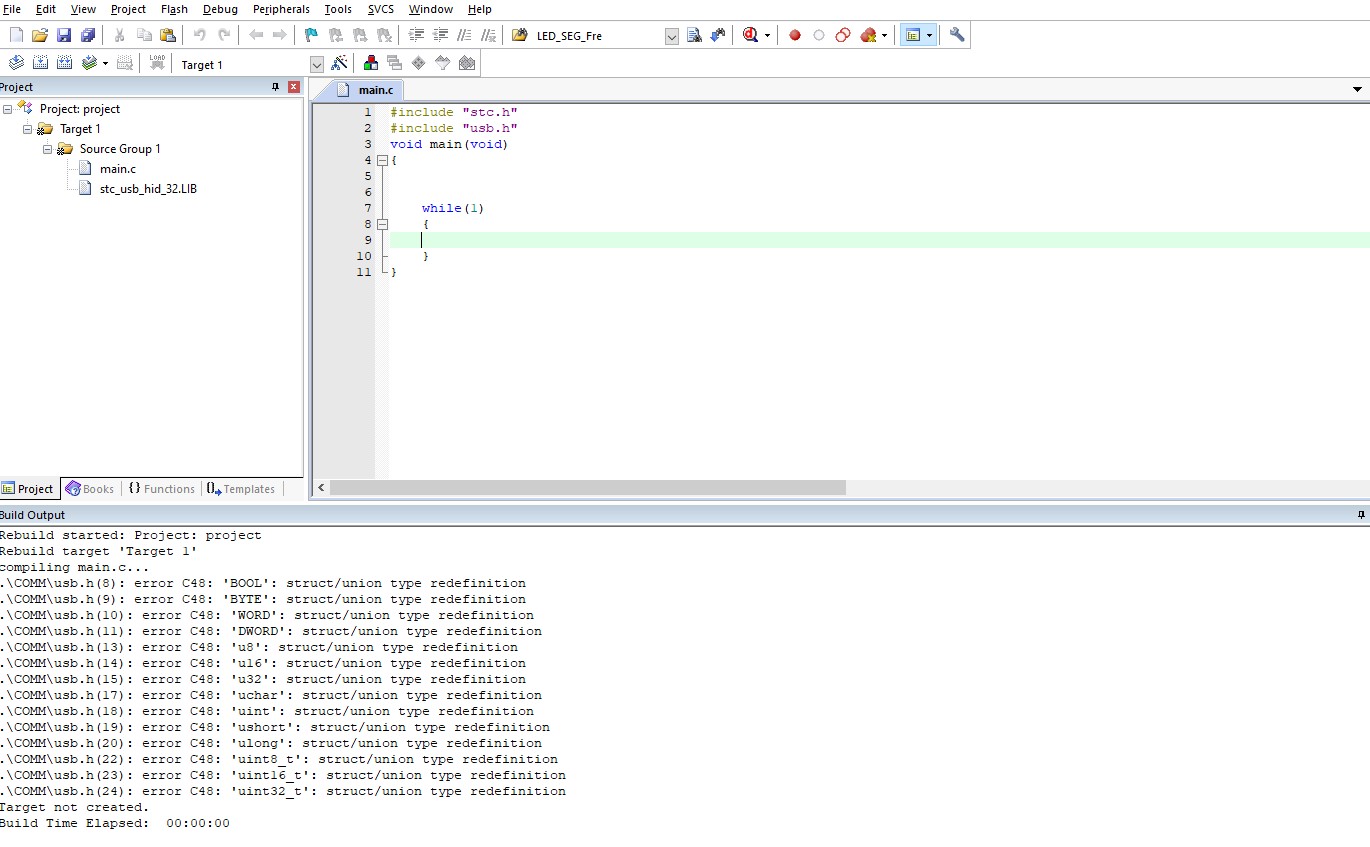
Task: Select main.c in the project tree
Action: coord(118,169)
